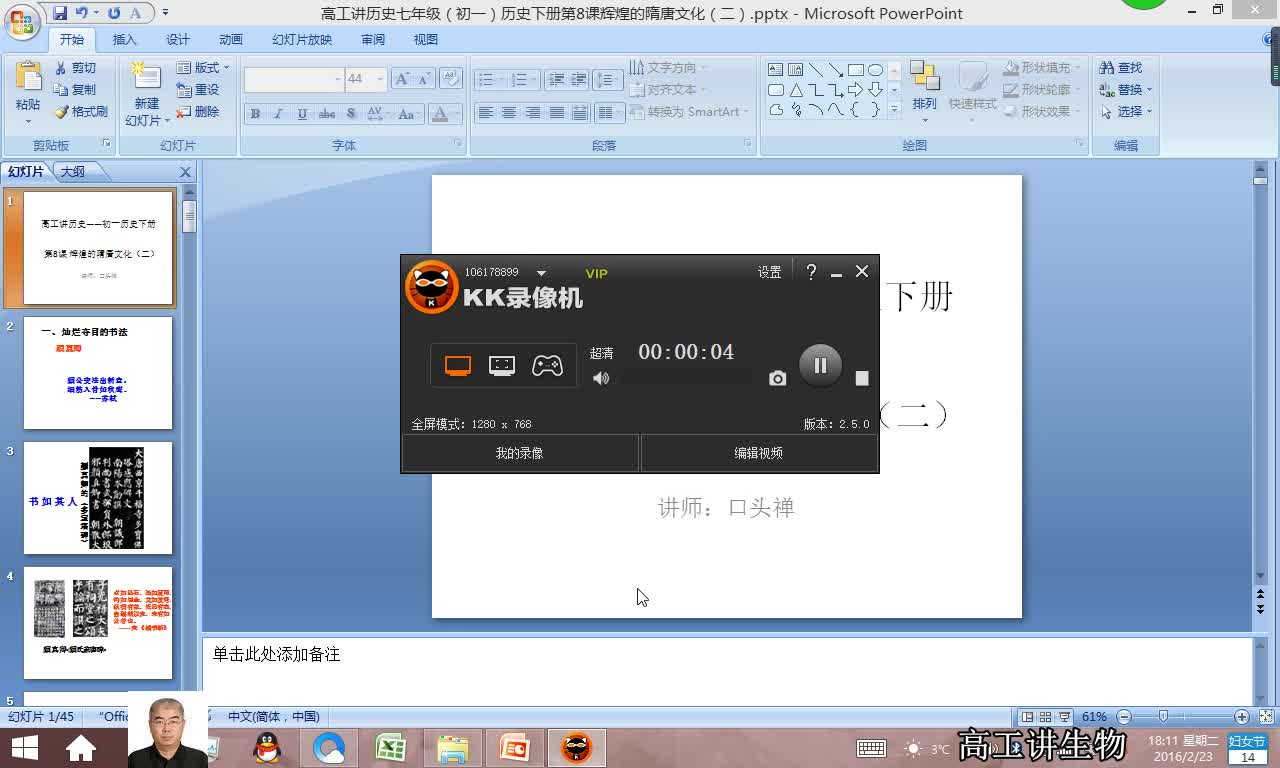Justify text in paragraph group

pos(557,113)
